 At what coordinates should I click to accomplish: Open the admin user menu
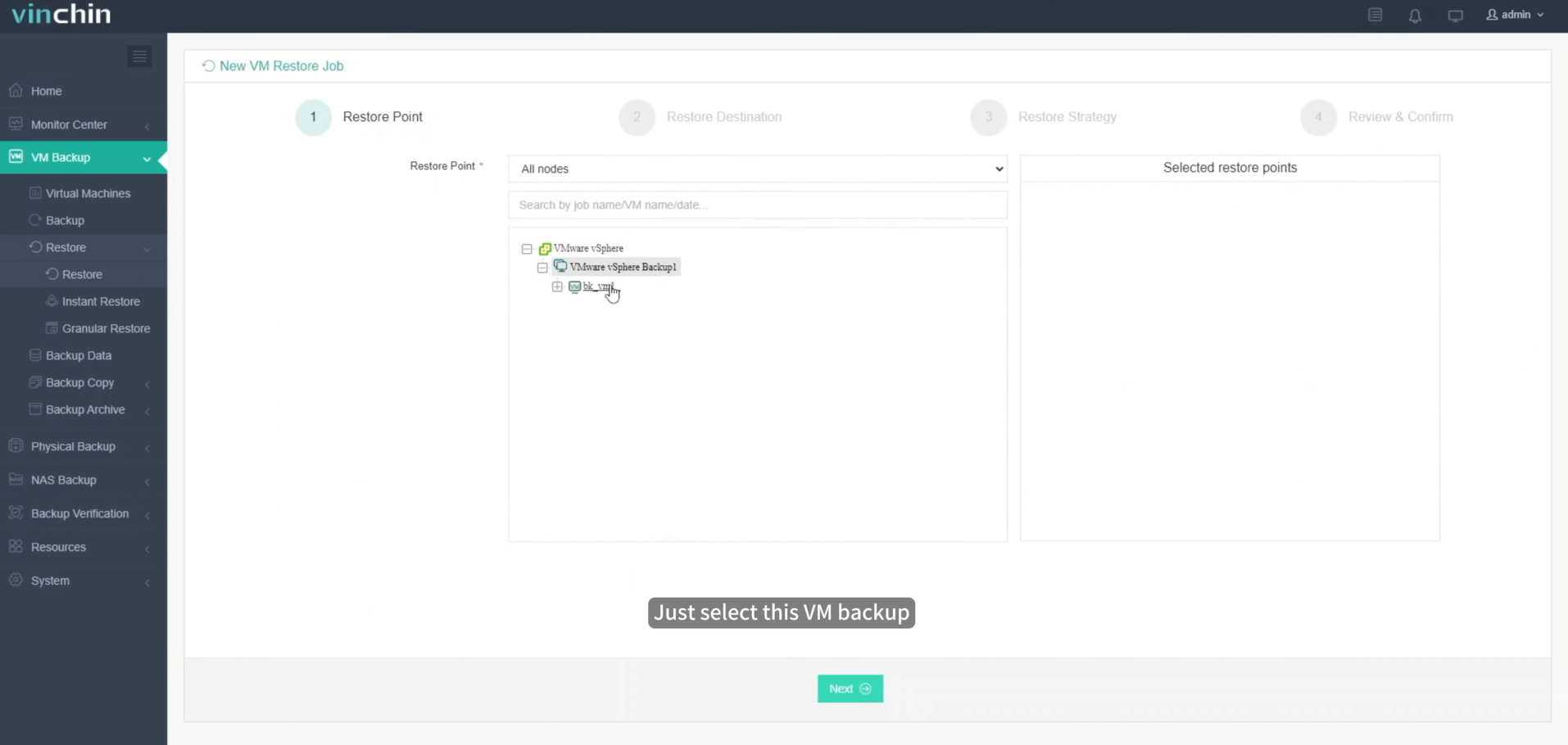pyautogui.click(x=1515, y=15)
